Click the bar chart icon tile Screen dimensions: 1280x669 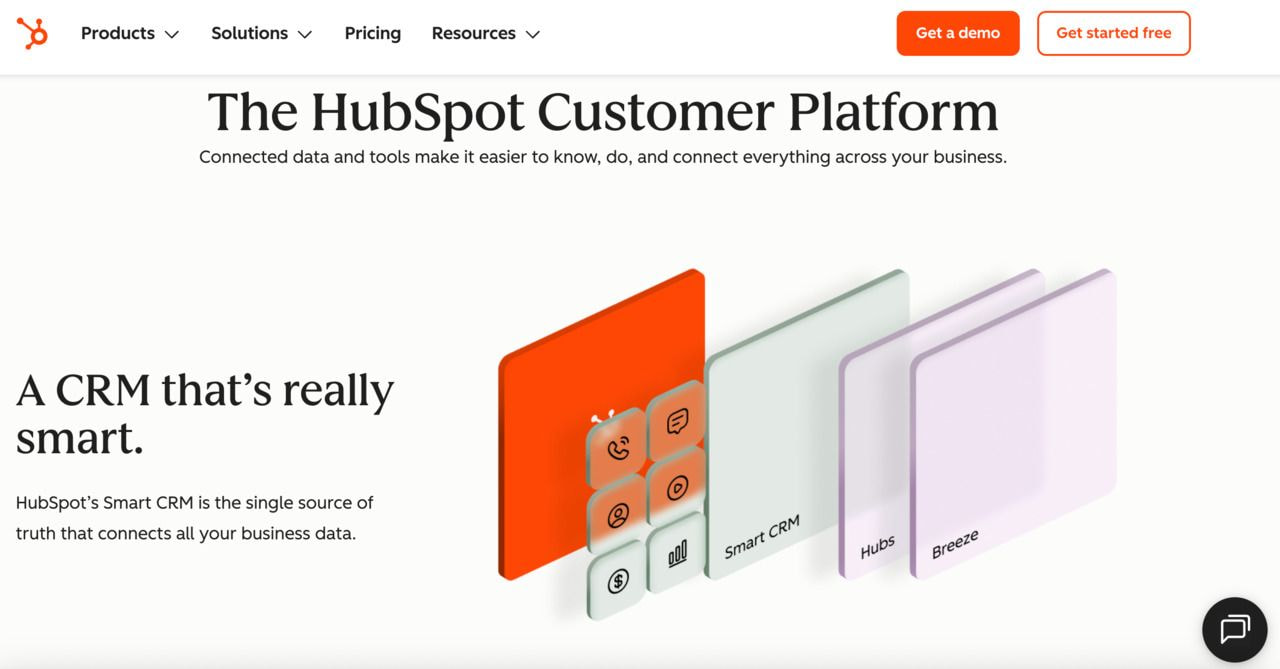[x=677, y=553]
